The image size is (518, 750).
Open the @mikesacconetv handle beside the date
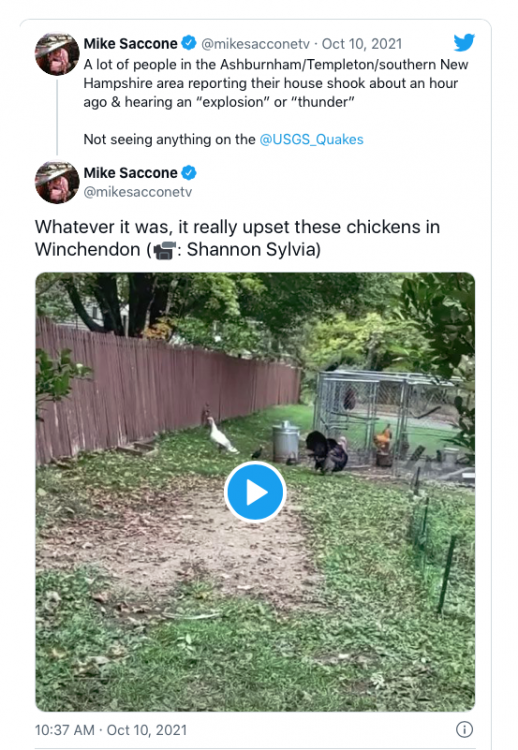tap(255, 44)
